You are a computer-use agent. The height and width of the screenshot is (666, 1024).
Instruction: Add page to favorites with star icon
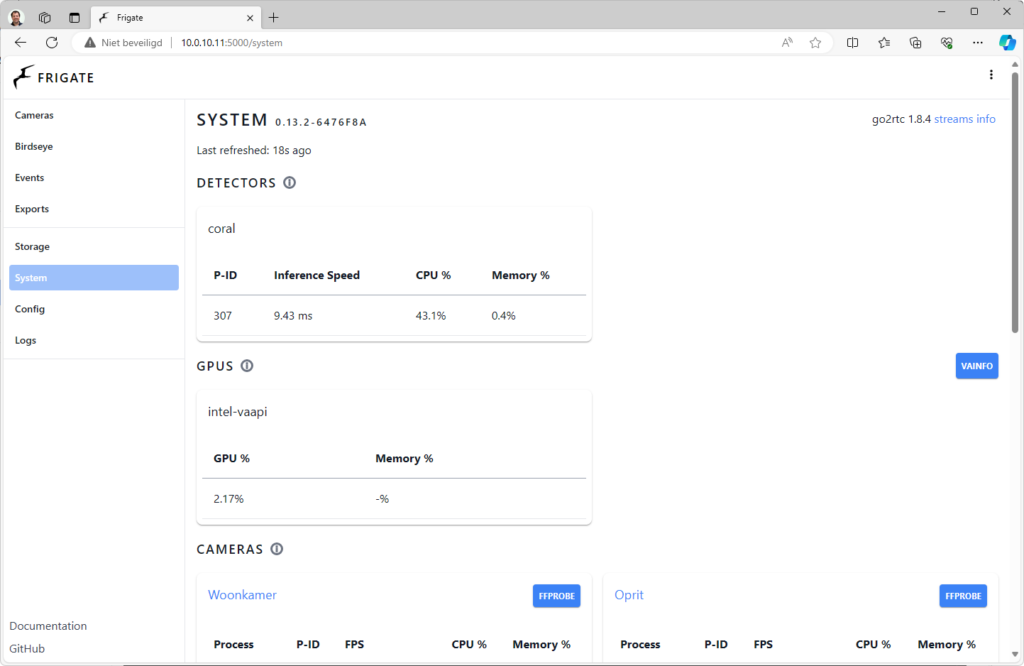815,43
